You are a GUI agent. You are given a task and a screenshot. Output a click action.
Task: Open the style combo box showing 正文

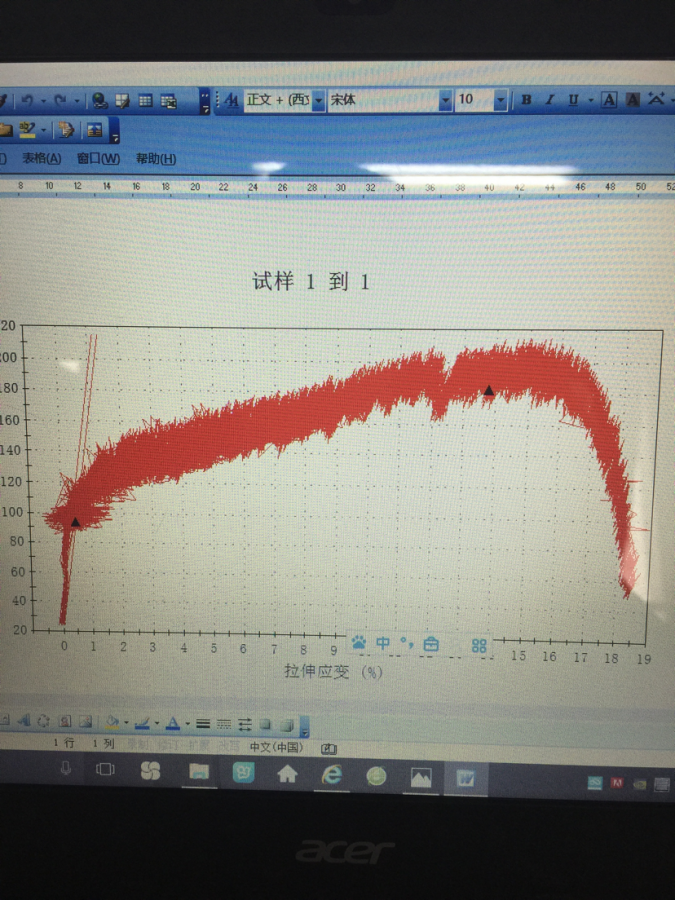285,100
